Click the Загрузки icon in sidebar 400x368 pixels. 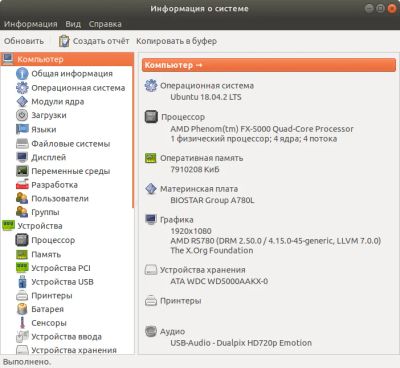(x=22, y=115)
